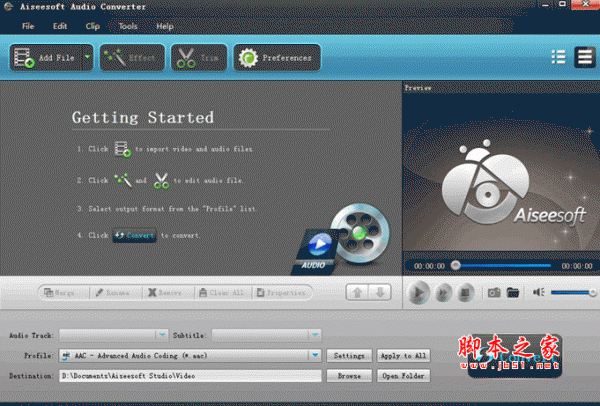Browse for destination folder
The image size is (600, 406).
point(349,376)
